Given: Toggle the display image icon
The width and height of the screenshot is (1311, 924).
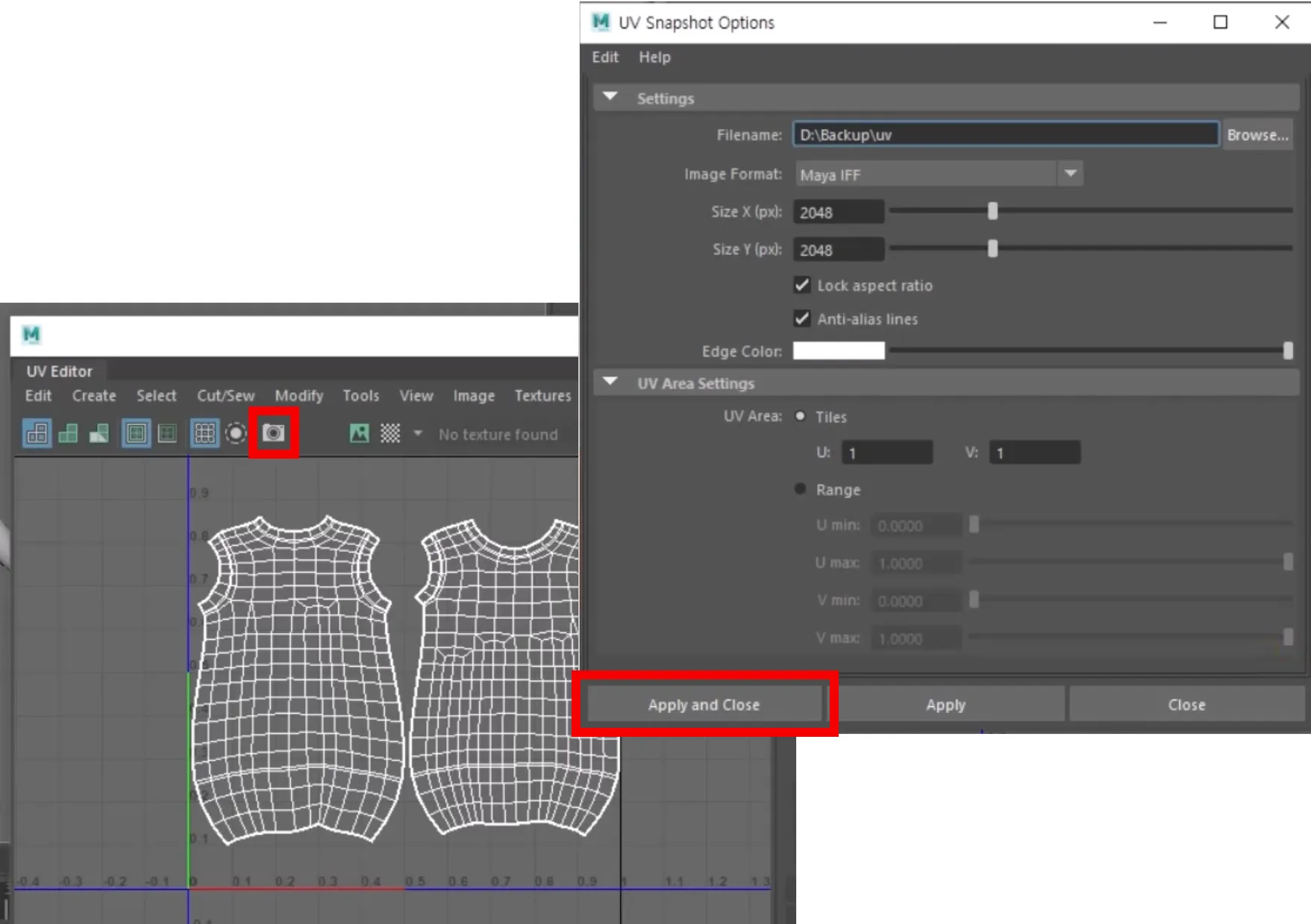Looking at the screenshot, I should coord(359,433).
